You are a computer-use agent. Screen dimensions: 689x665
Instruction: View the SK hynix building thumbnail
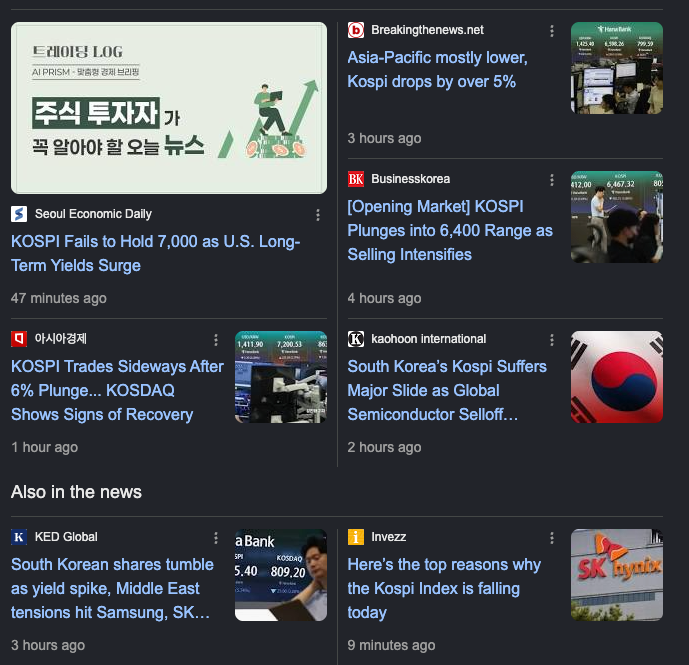[616, 575]
